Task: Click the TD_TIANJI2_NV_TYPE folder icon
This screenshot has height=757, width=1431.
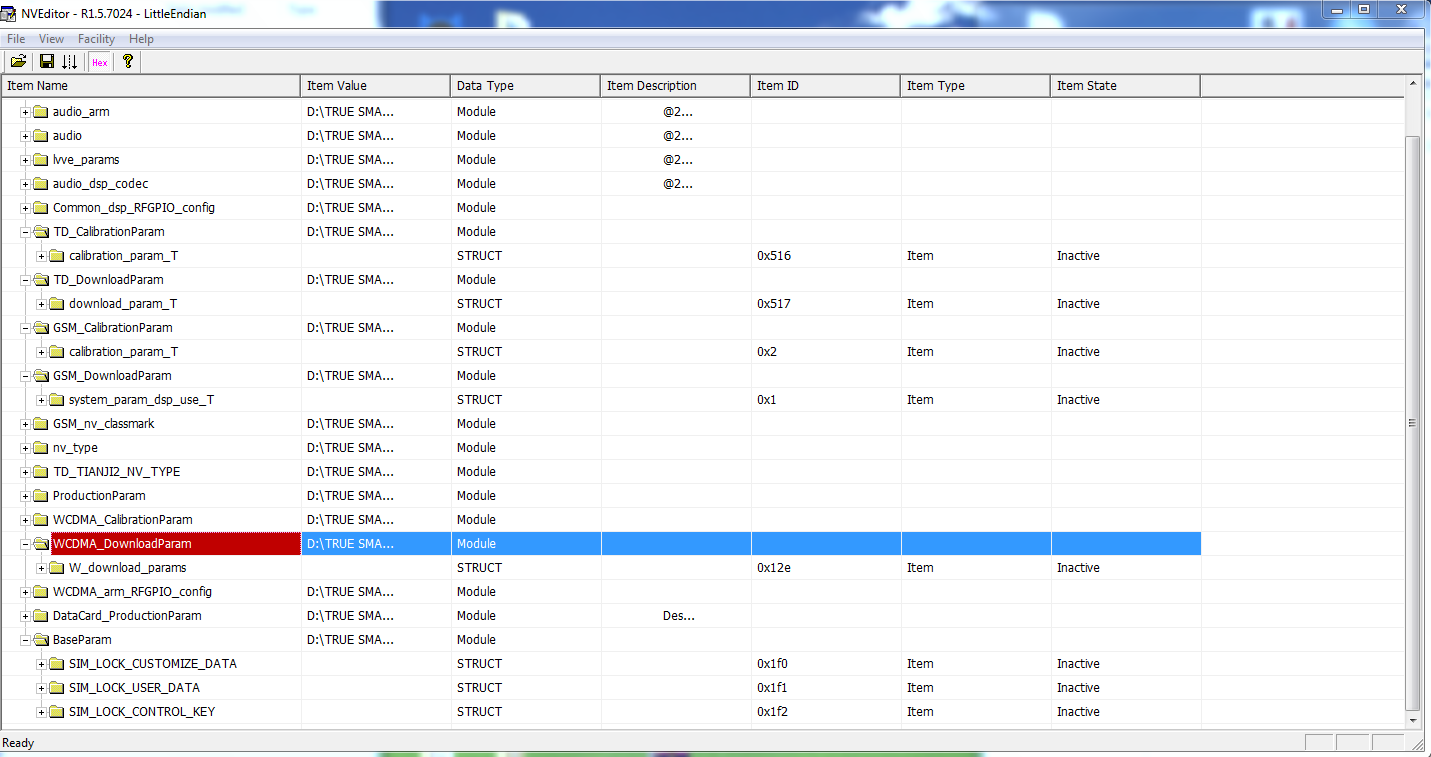Action: click(41, 472)
